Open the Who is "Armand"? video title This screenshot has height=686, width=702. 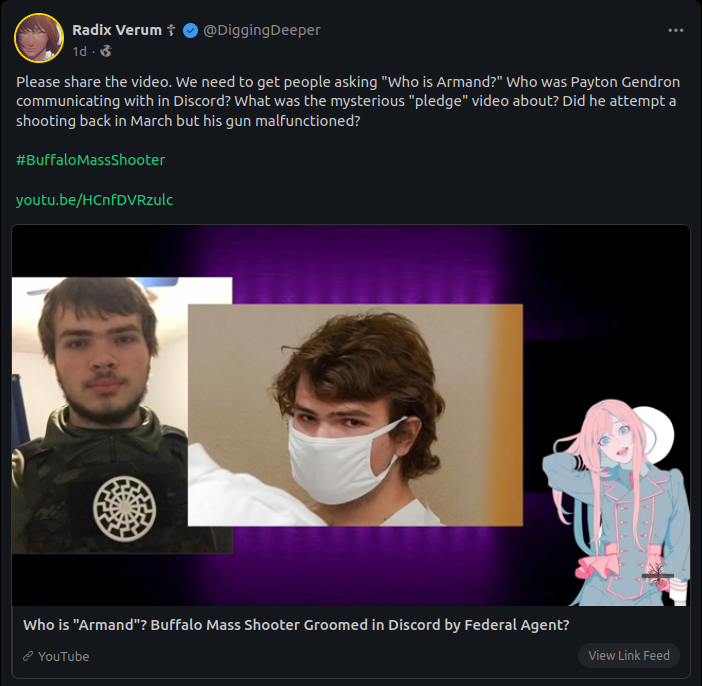[x=296, y=625]
